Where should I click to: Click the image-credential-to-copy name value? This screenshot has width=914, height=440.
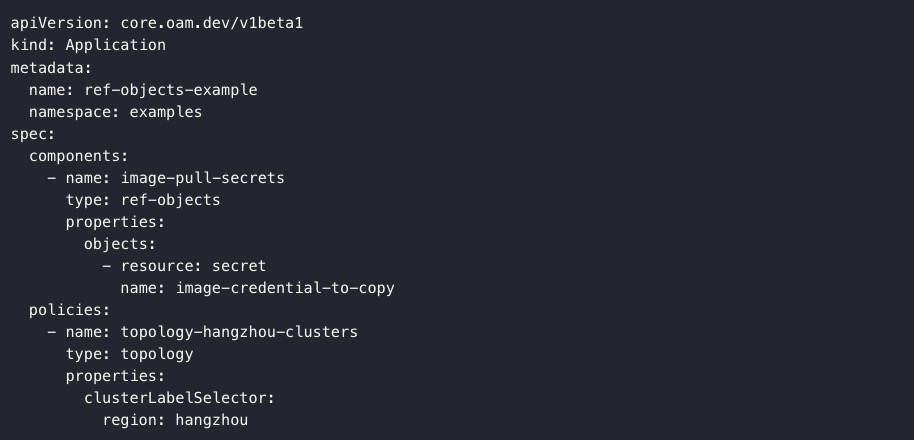[x=285, y=288]
